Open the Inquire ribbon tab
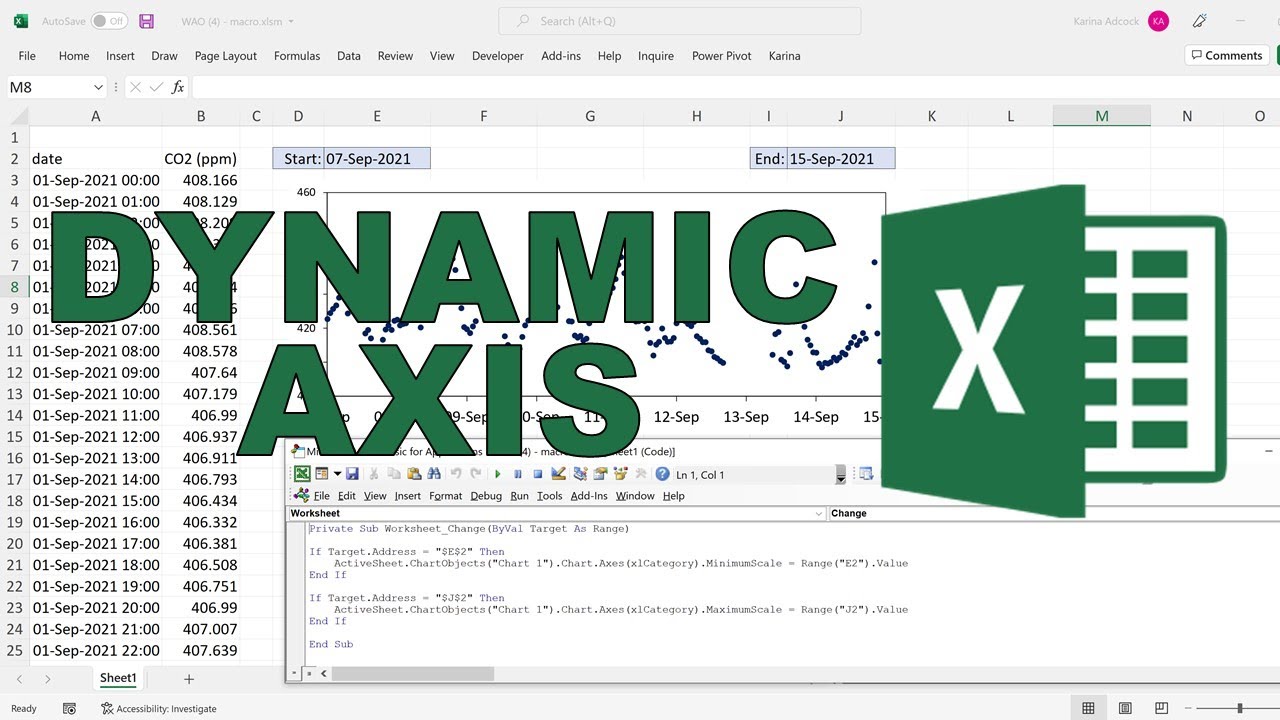 tap(656, 56)
